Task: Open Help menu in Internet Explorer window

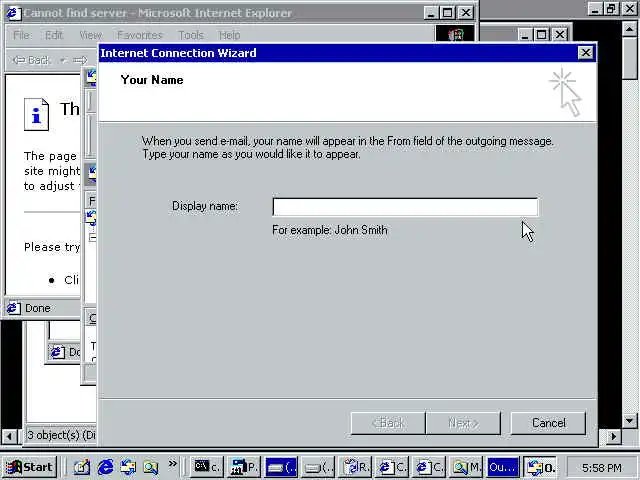Action: coord(229,35)
